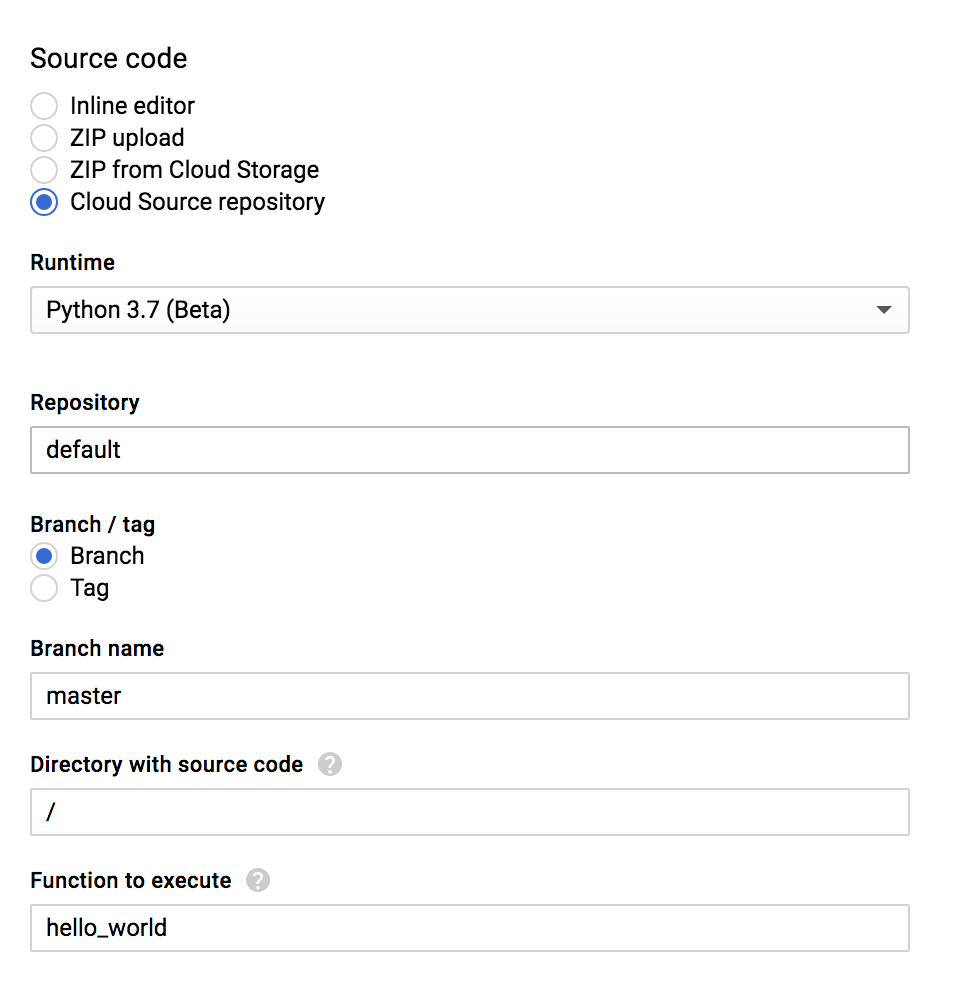Select the Tag radio button
This screenshot has height=996, width=964.
point(44,588)
